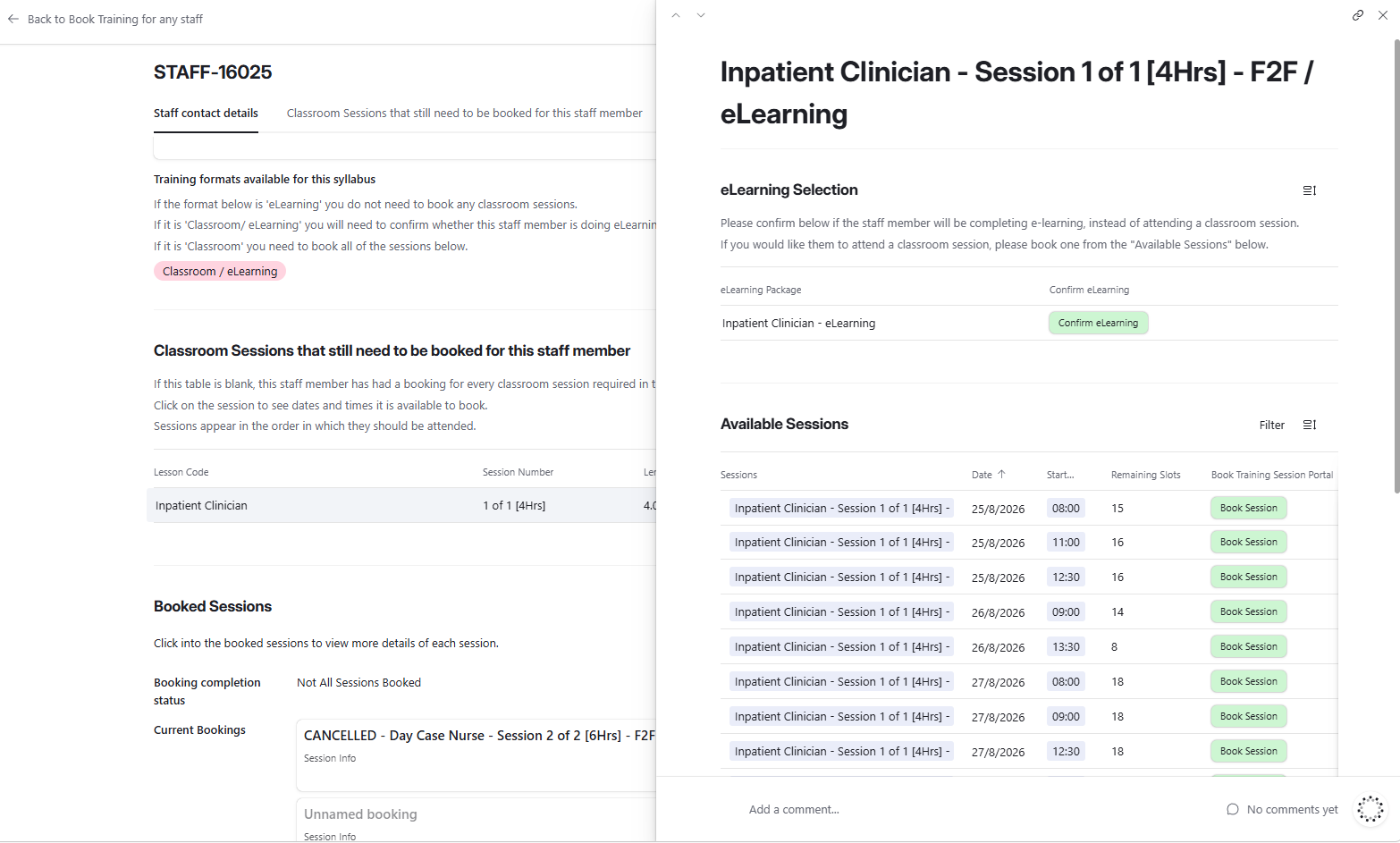
Task: Click the Classroom / eLearning pink tag
Action: 220,271
